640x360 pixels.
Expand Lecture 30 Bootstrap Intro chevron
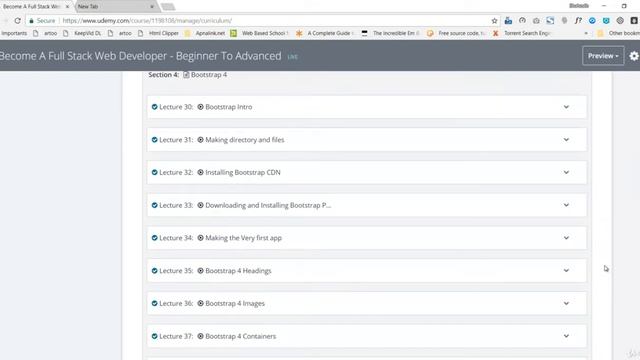pos(566,107)
